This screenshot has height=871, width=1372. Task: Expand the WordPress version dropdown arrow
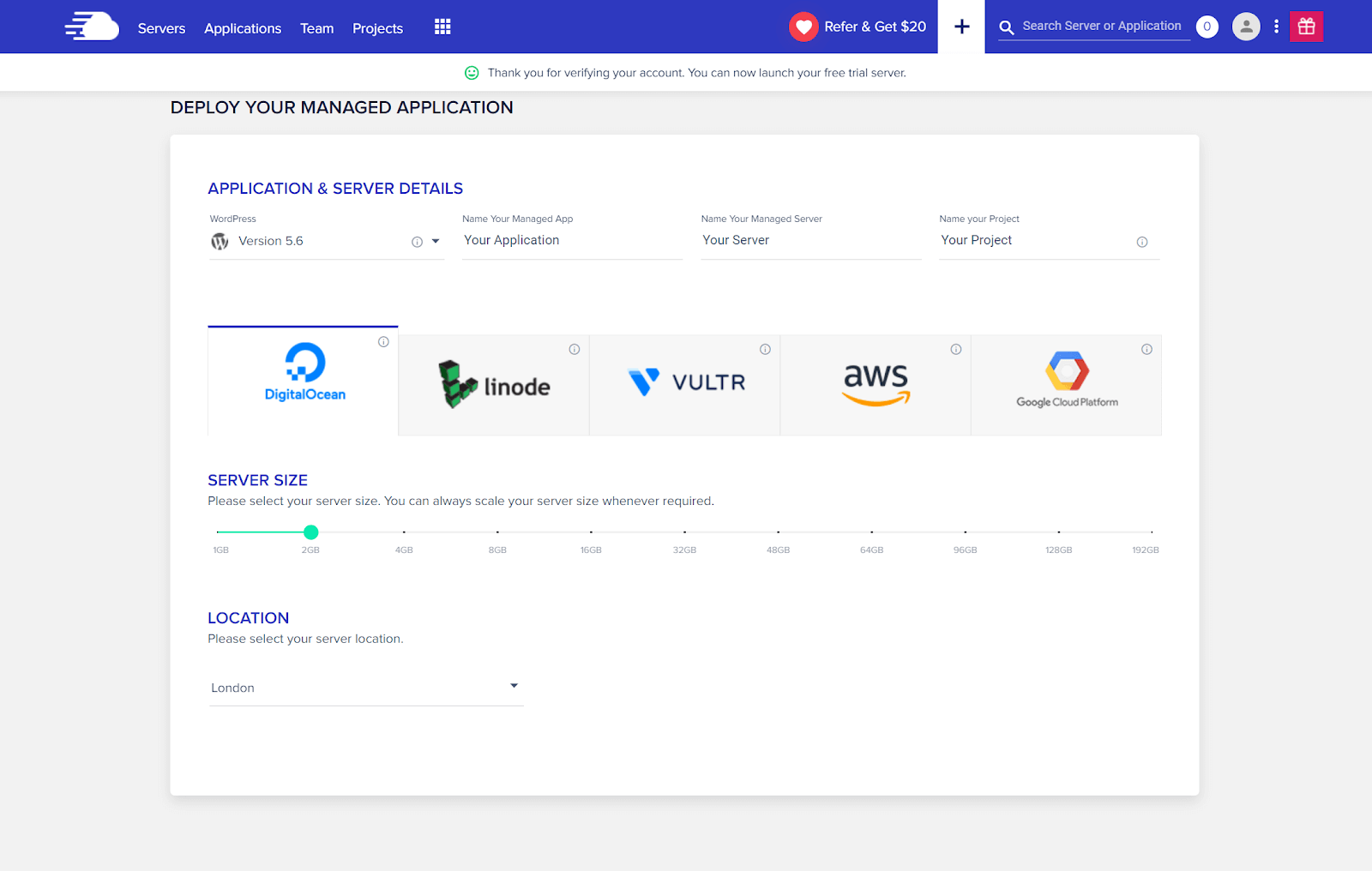[436, 242]
